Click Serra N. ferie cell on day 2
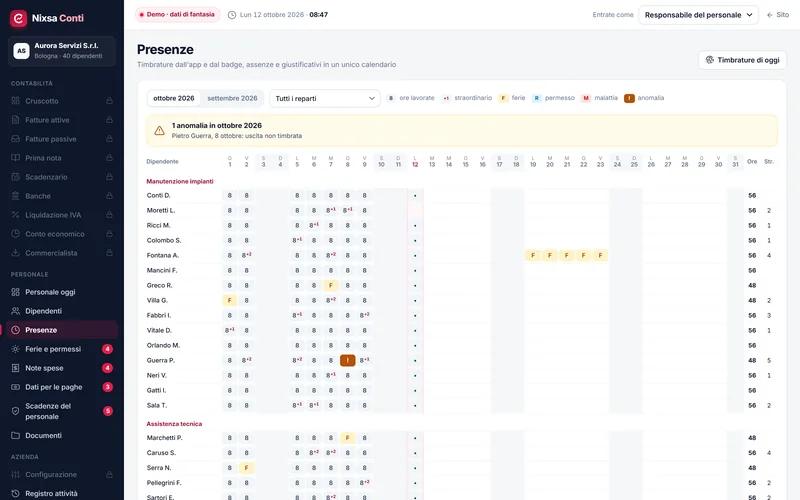The height and width of the screenshot is (500, 800). click(246, 468)
